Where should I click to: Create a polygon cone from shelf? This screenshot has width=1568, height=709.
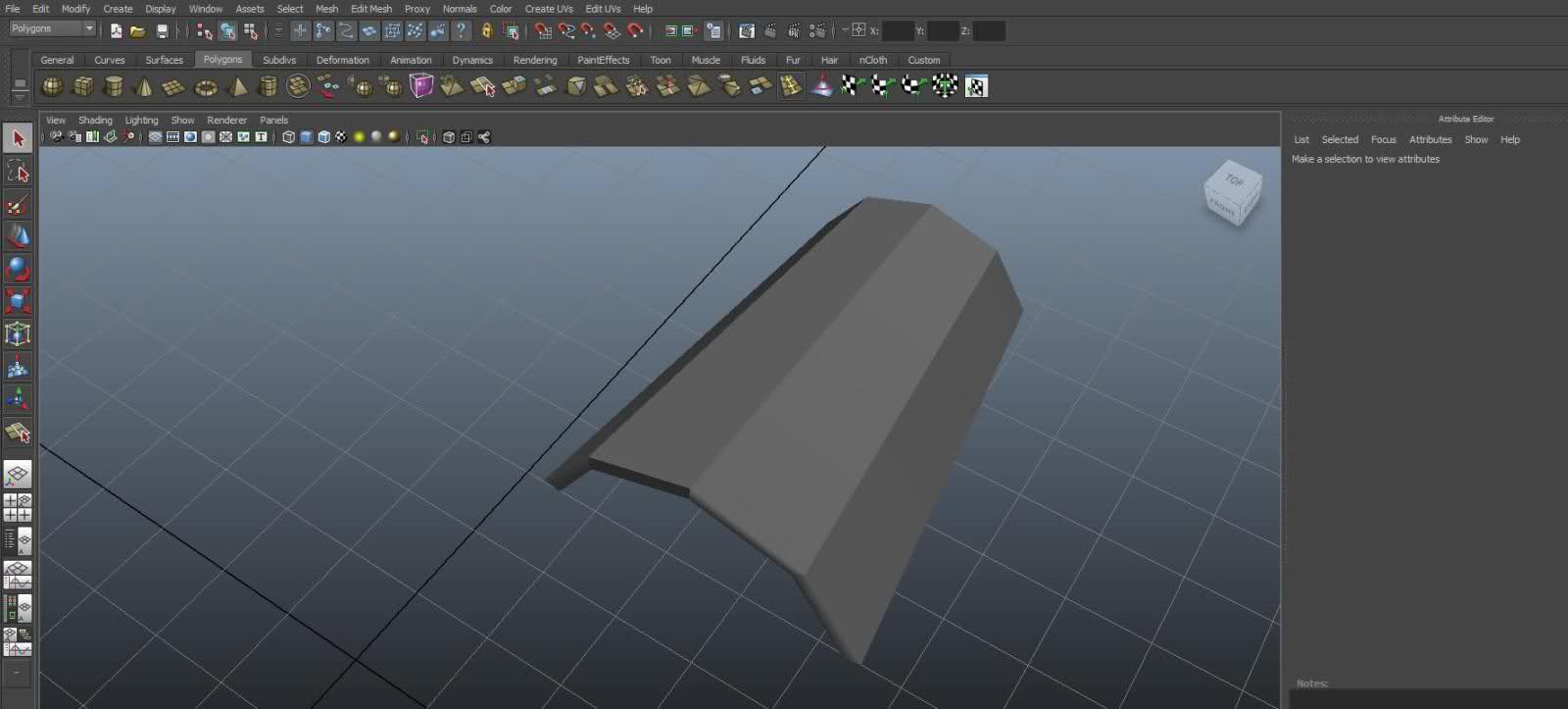pyautogui.click(x=144, y=87)
